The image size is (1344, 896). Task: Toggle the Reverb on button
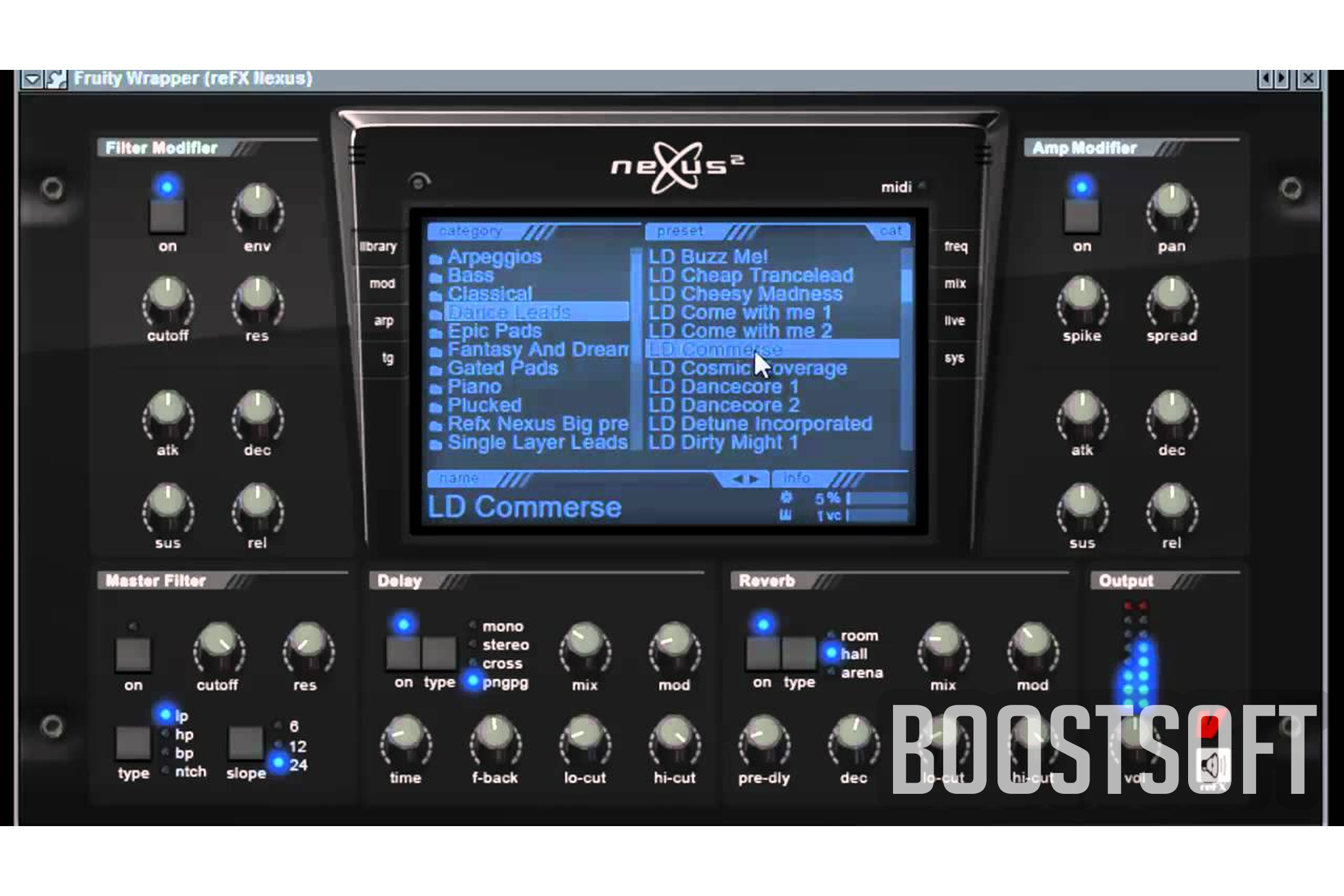(763, 653)
